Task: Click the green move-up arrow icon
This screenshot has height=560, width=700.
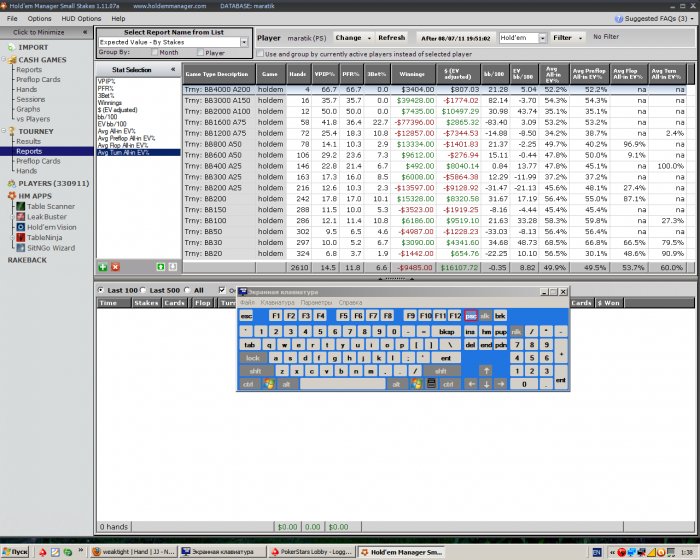Action: click(x=161, y=267)
